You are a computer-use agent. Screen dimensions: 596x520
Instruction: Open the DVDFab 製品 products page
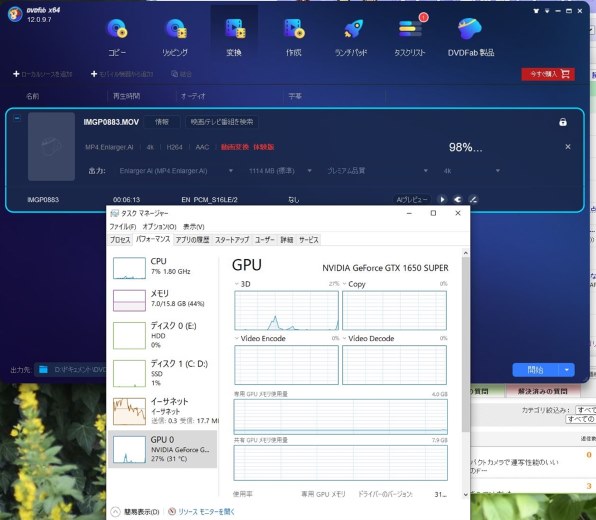pos(471,37)
